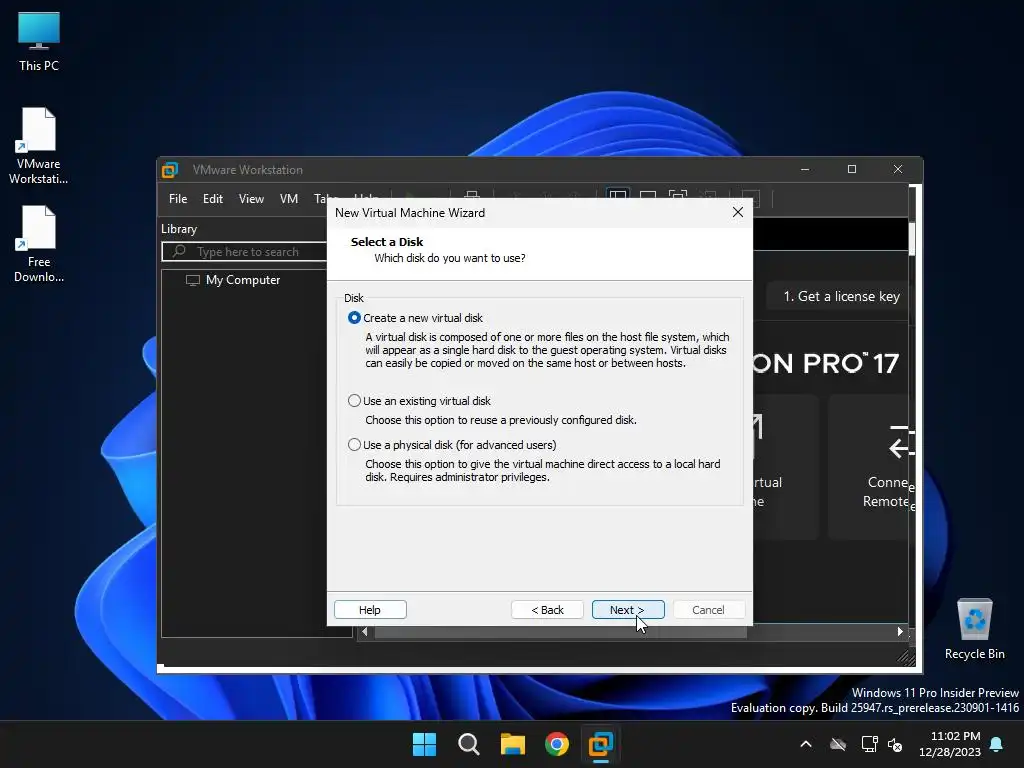Image resolution: width=1024 pixels, height=768 pixels.
Task: Open File Explorer from the taskbar
Action: (513, 744)
